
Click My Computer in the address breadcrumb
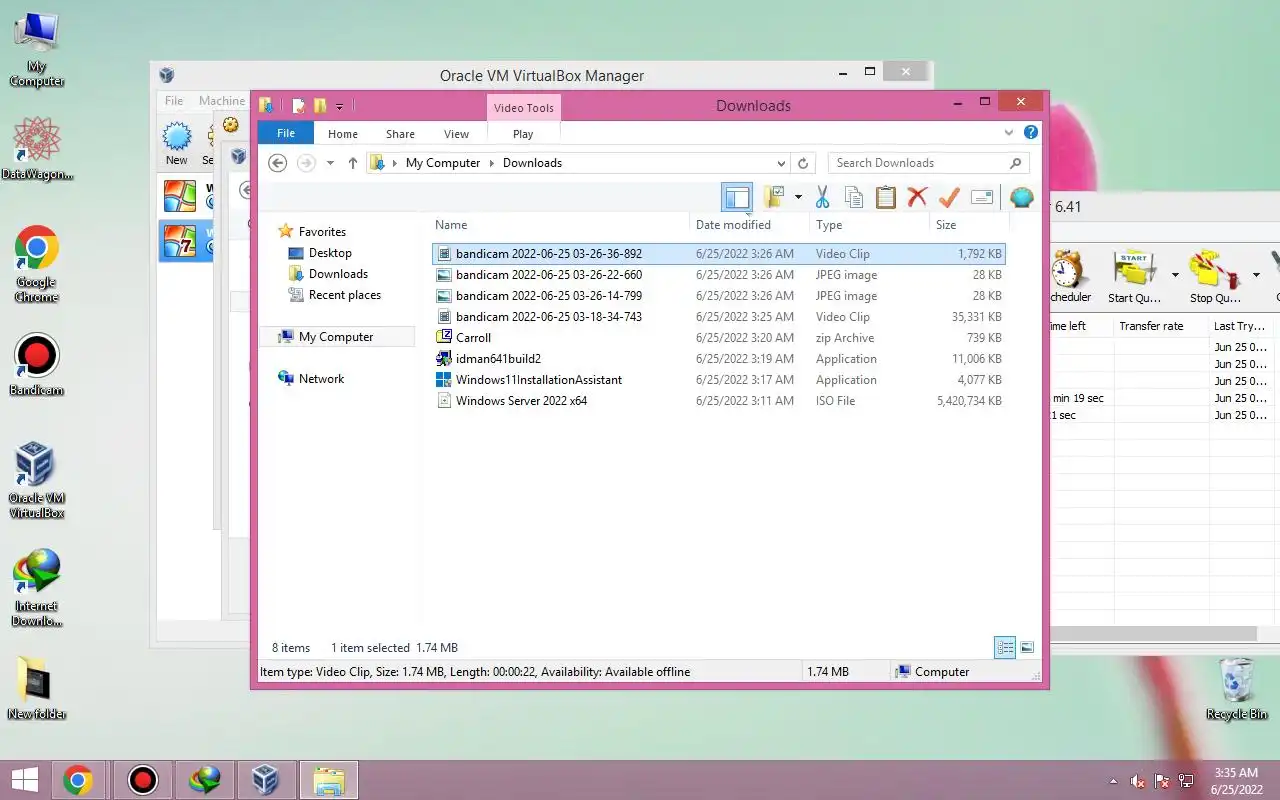(x=443, y=163)
